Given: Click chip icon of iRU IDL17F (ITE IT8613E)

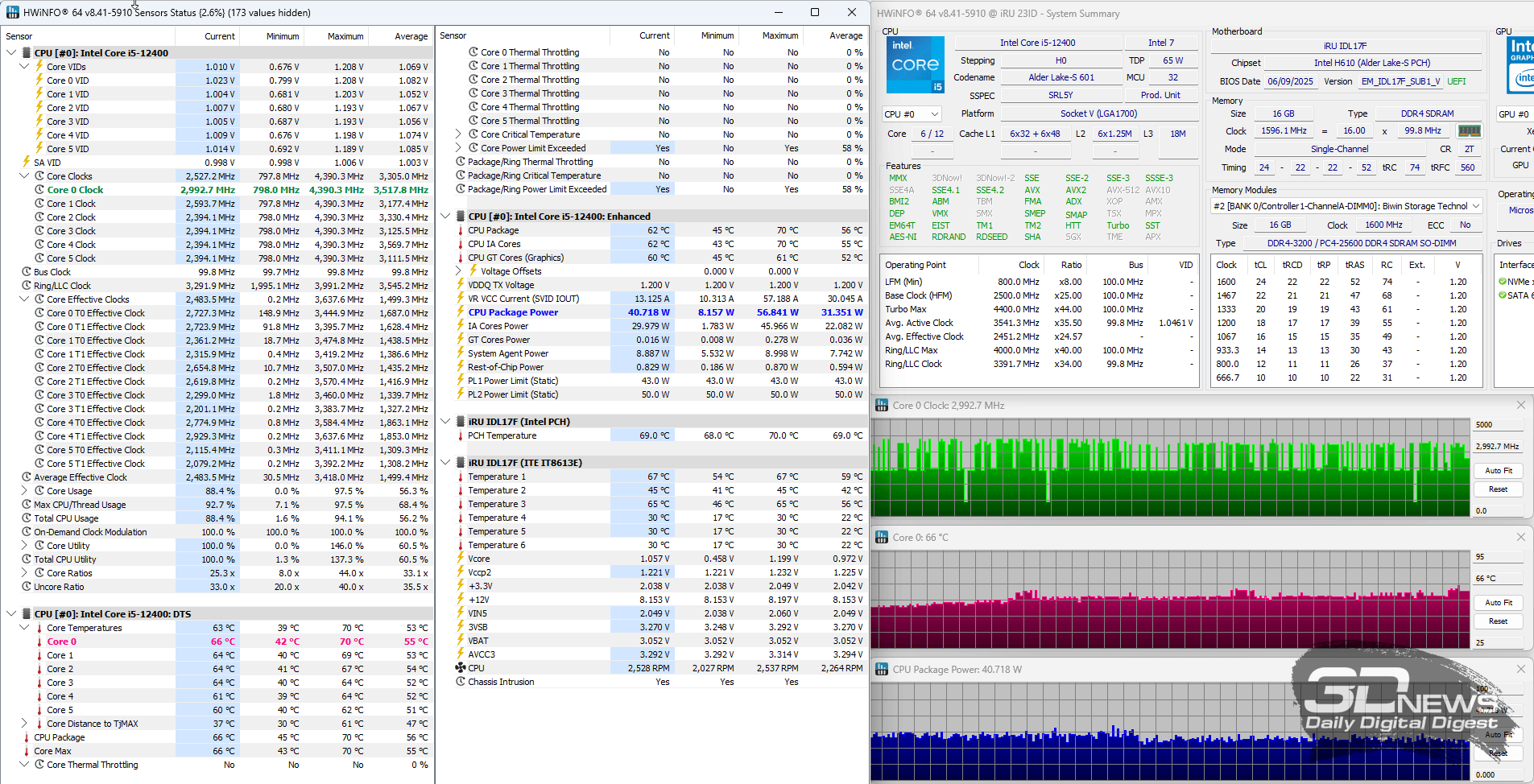Looking at the screenshot, I should click(x=461, y=463).
